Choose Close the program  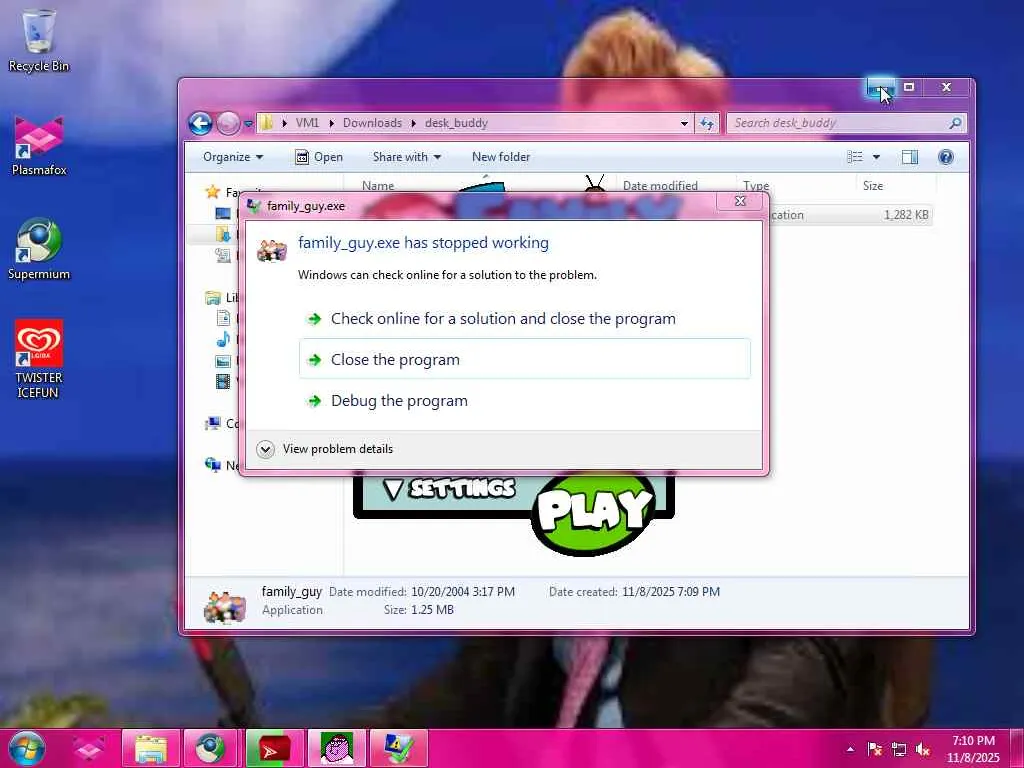pos(524,359)
